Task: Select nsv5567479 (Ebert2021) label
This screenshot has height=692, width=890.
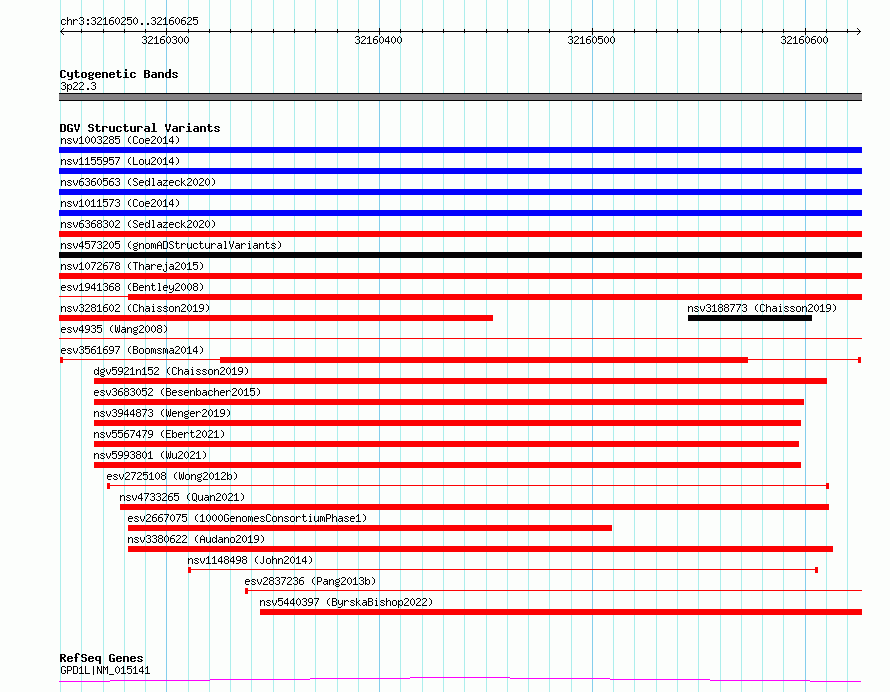Action: coord(159,434)
